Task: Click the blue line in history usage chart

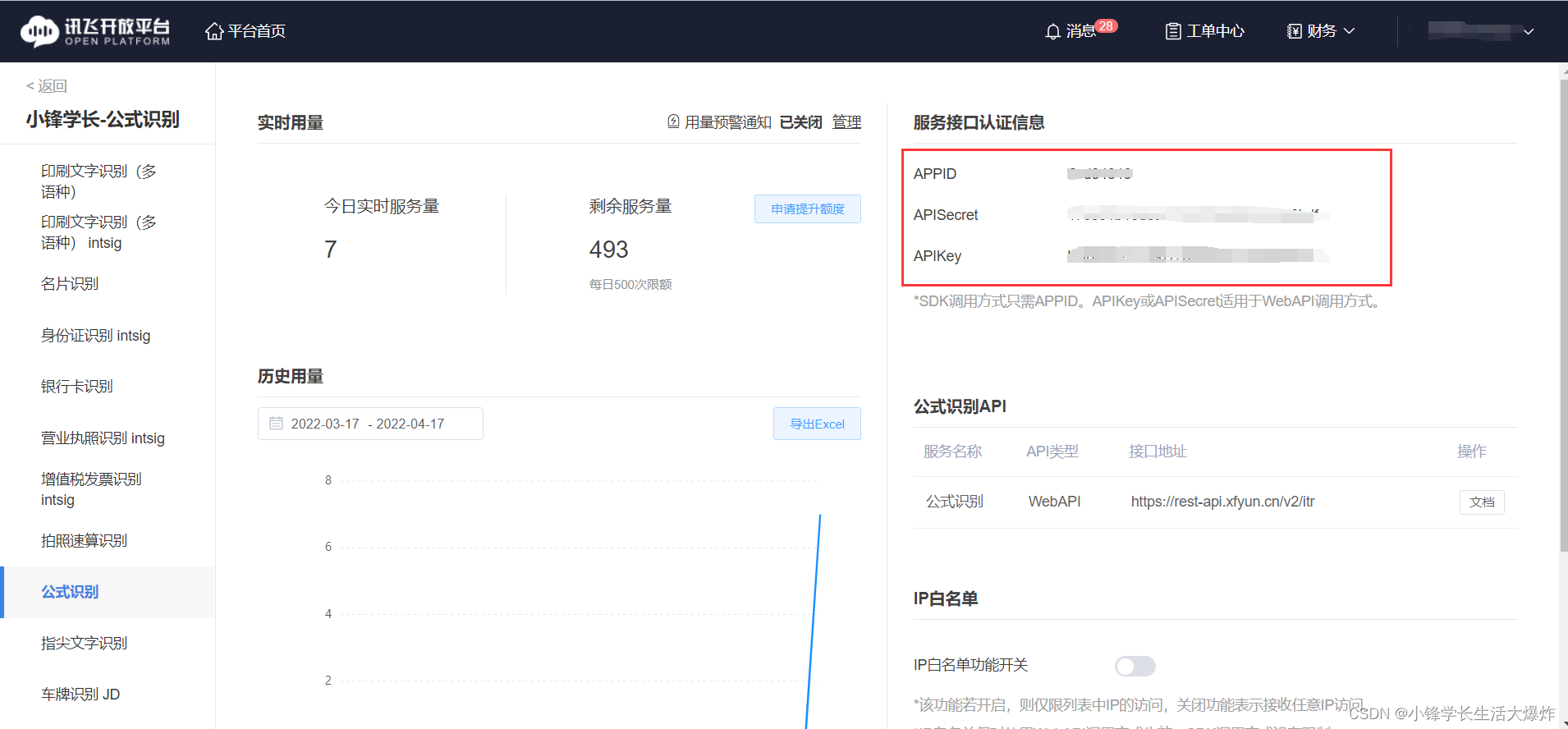Action: click(814, 621)
